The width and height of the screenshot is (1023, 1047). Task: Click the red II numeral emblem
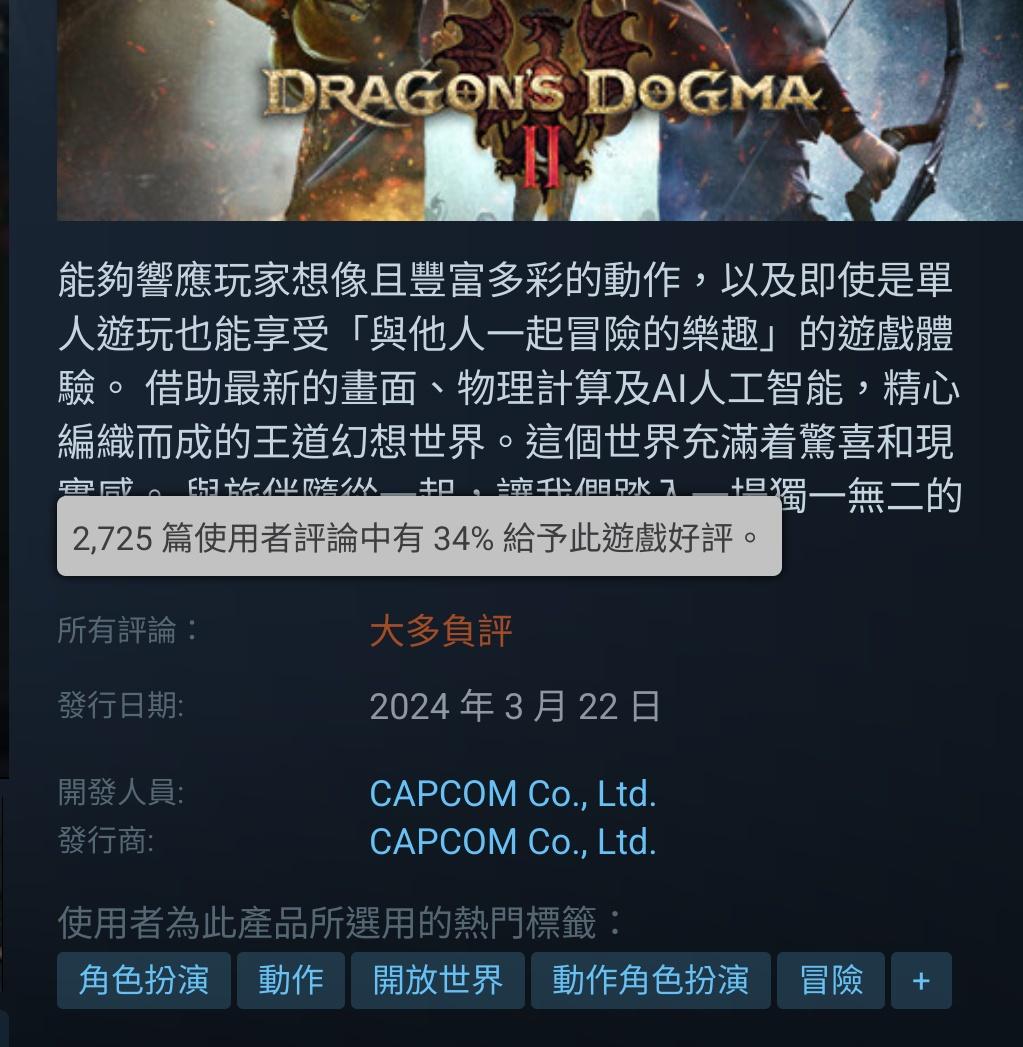(x=541, y=158)
